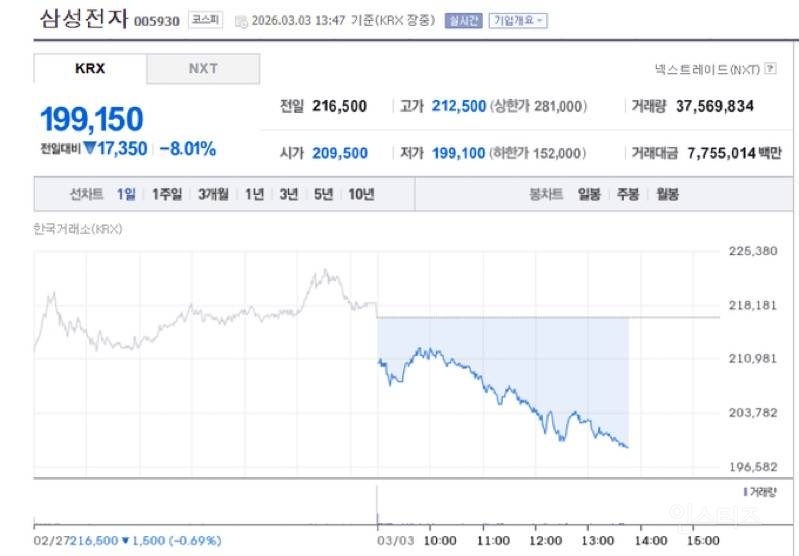The width and height of the screenshot is (799, 556).
Task: Switch to the NXT tab
Action: [203, 69]
